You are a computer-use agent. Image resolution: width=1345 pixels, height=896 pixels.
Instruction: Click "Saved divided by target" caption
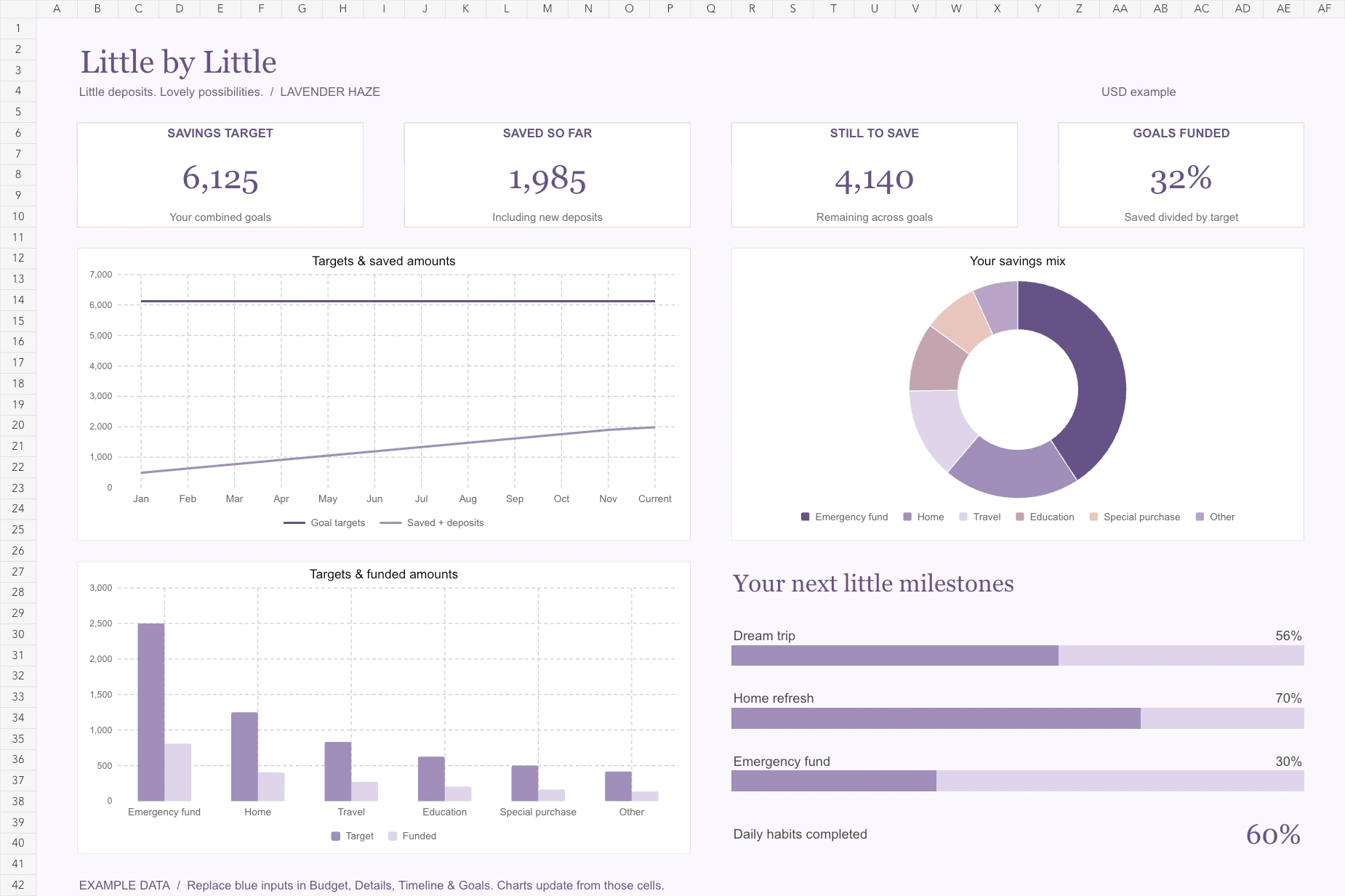point(1181,217)
